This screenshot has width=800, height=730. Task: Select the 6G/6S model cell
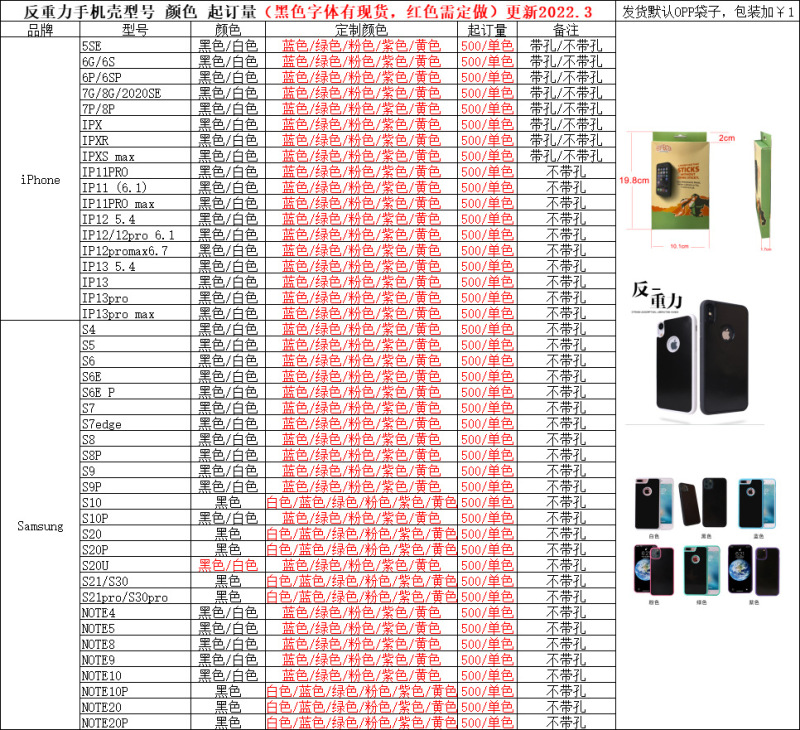pos(135,61)
